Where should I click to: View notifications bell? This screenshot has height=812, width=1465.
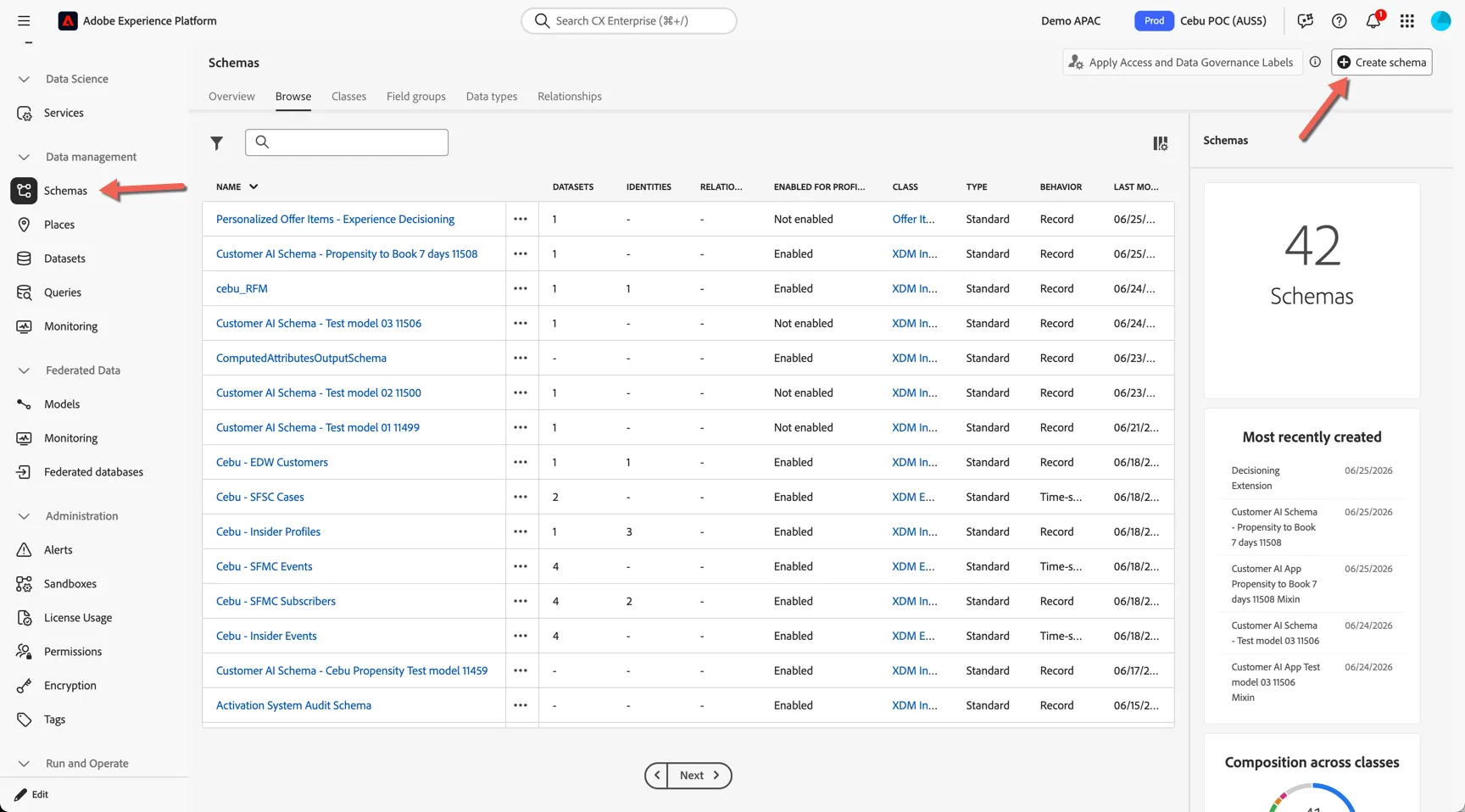click(x=1373, y=20)
